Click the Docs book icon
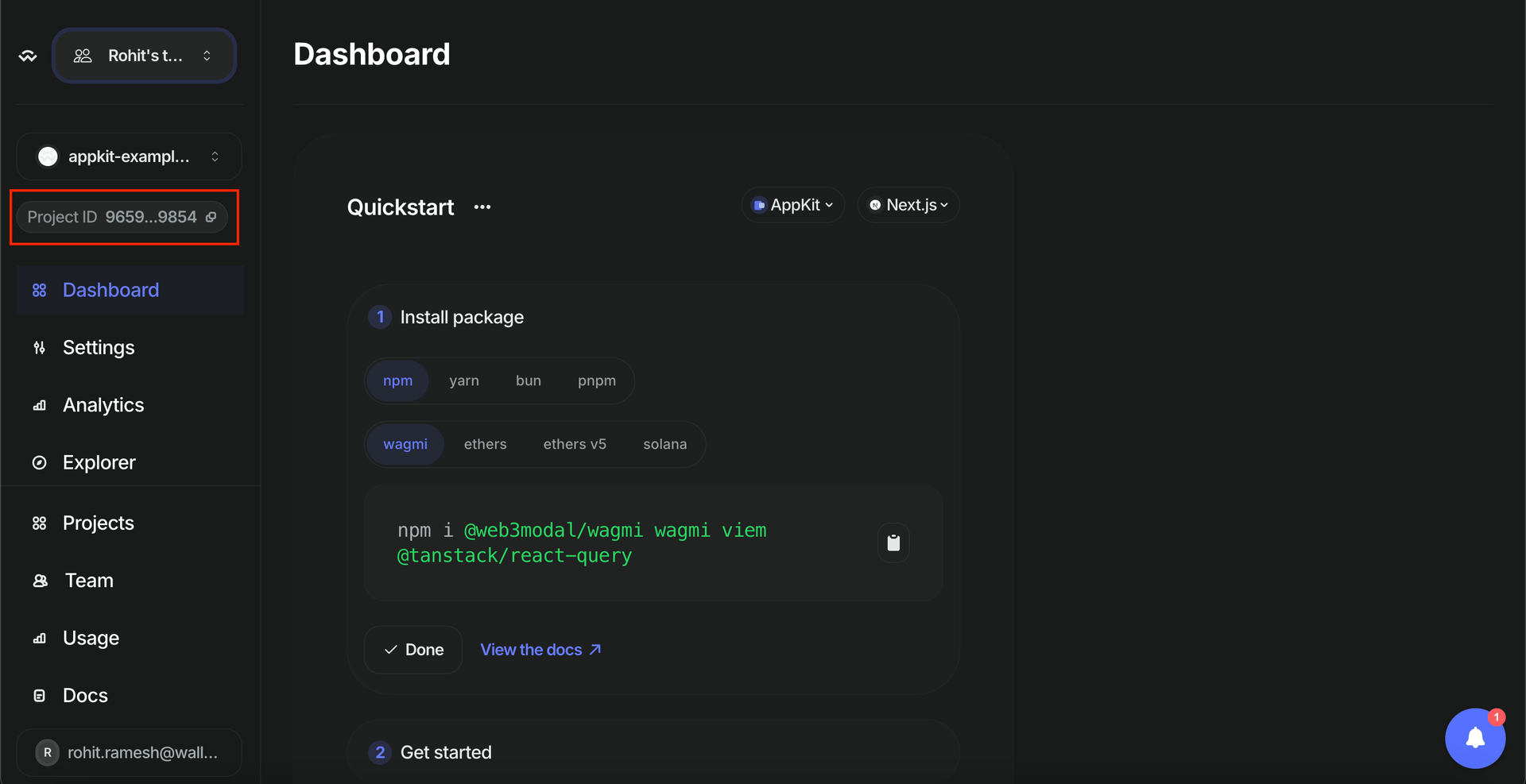Viewport: 1526px width, 784px height. click(40, 695)
